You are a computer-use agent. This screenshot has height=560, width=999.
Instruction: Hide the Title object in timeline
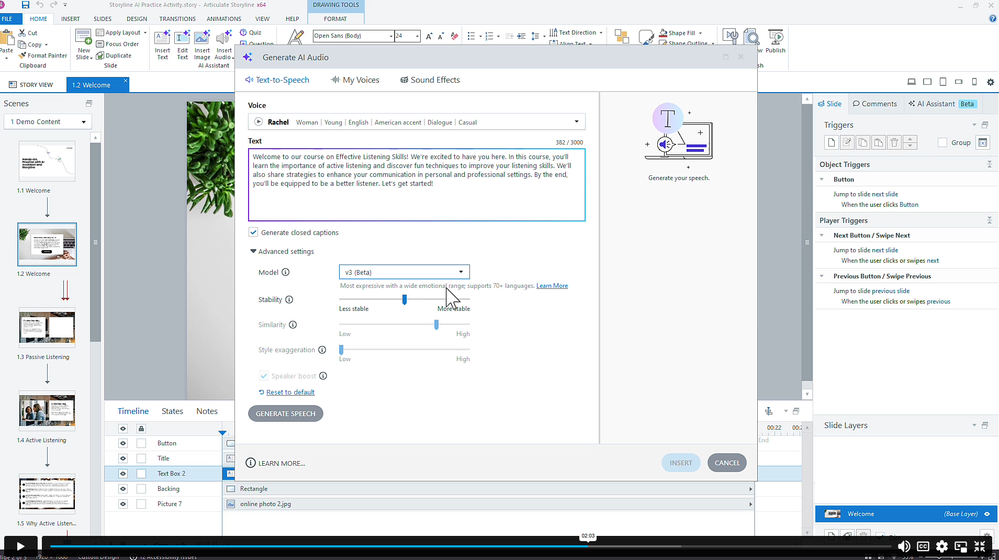(x=122, y=458)
